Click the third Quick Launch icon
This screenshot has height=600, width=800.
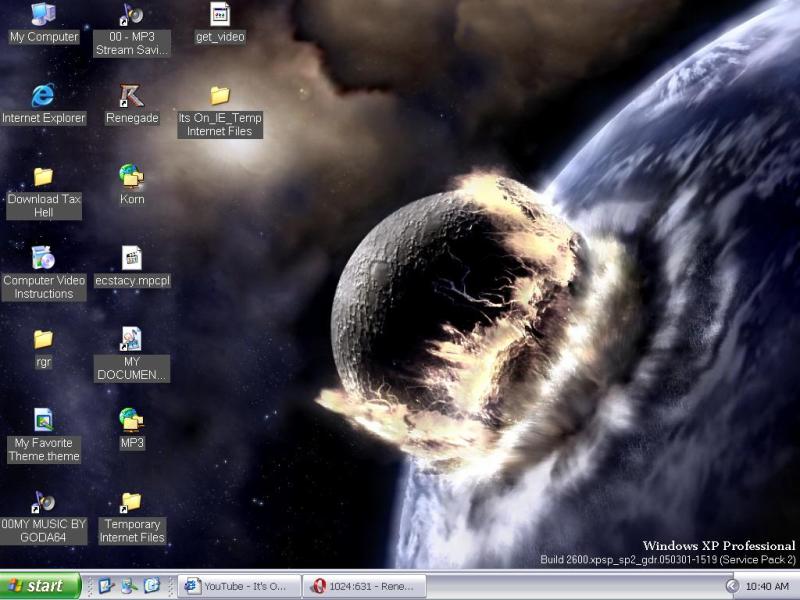coord(152,586)
